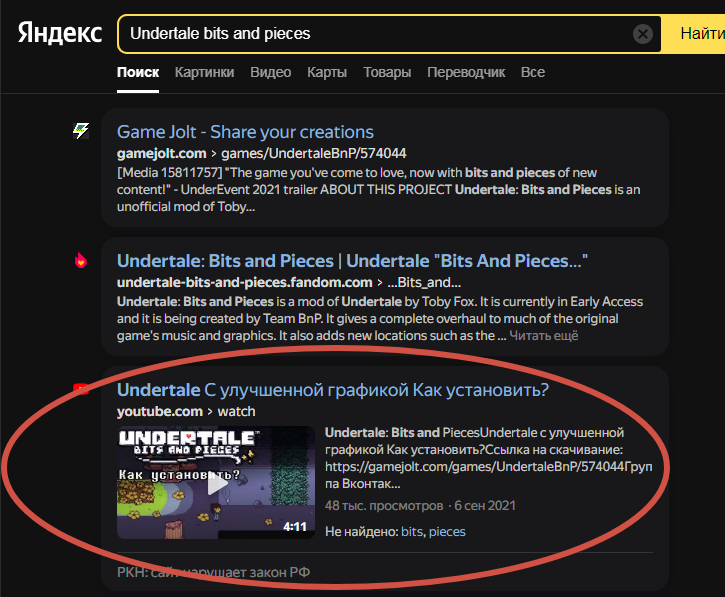This screenshot has width=725, height=597.
Task: Click the Game Jolt result description snippet
Action: [379, 190]
